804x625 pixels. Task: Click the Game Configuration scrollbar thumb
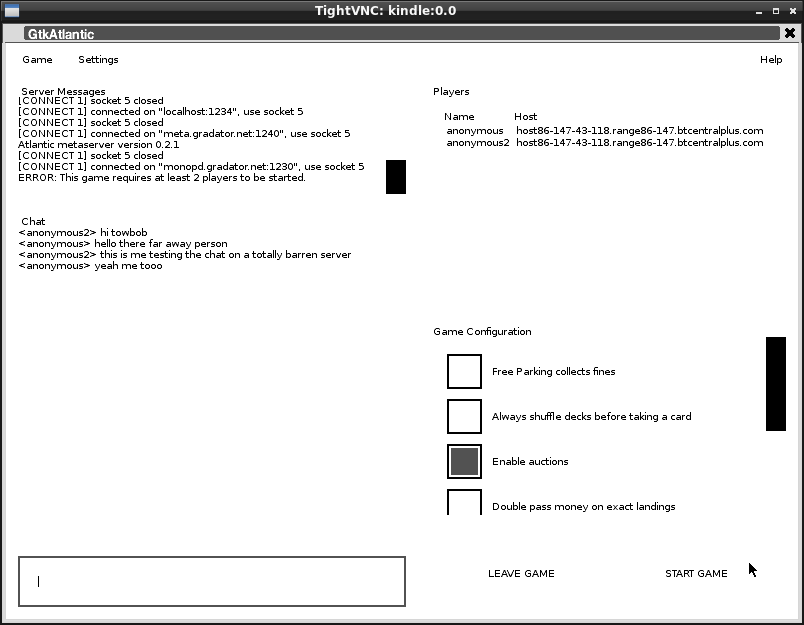click(776, 384)
